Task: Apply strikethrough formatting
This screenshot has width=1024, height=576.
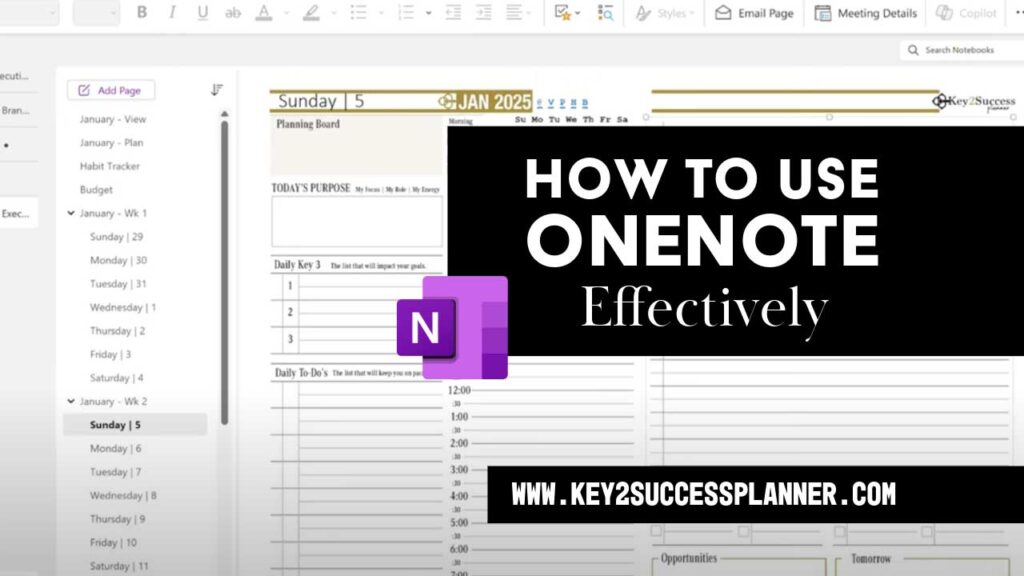Action: click(231, 13)
